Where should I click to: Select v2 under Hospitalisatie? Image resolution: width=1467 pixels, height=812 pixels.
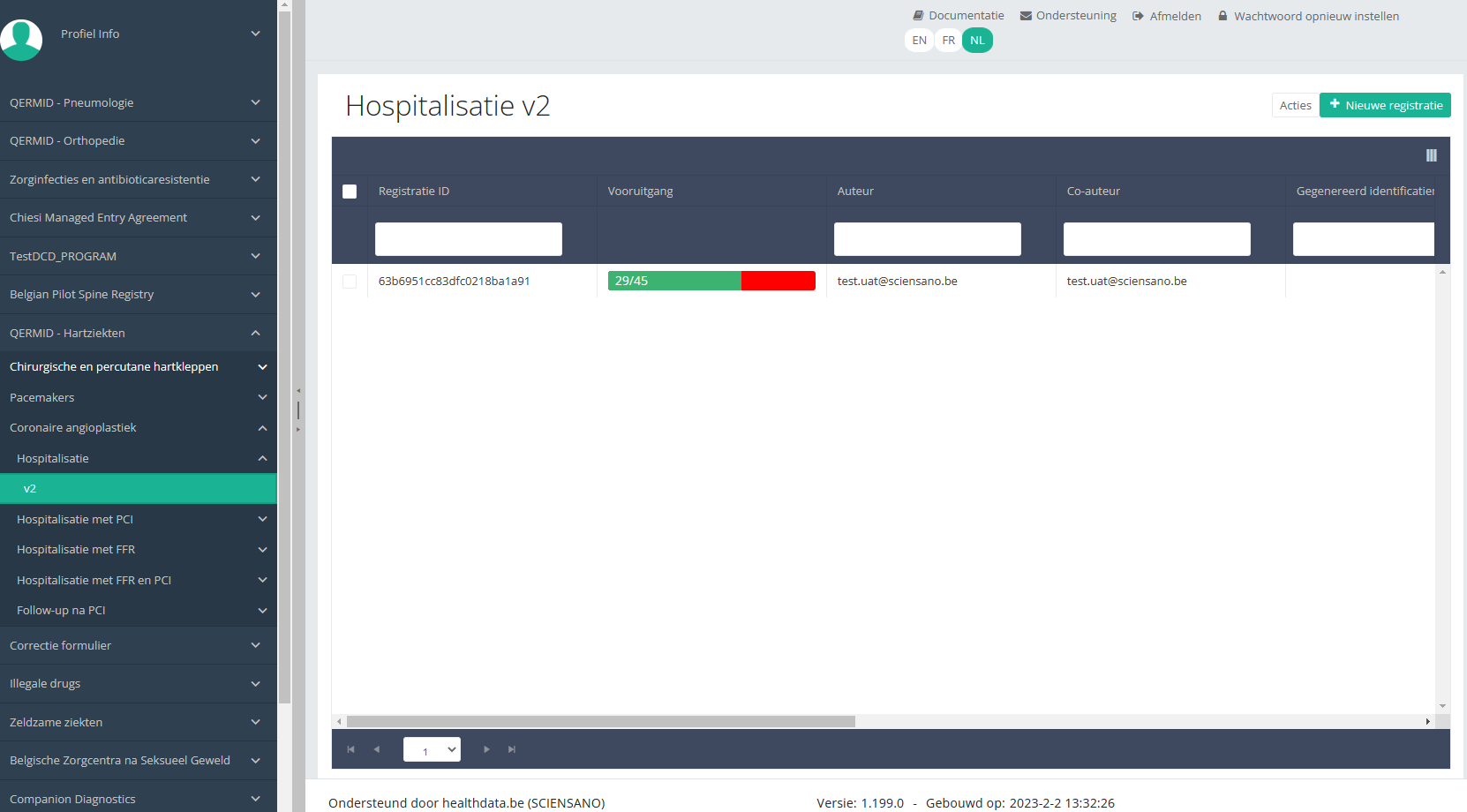[138, 489]
